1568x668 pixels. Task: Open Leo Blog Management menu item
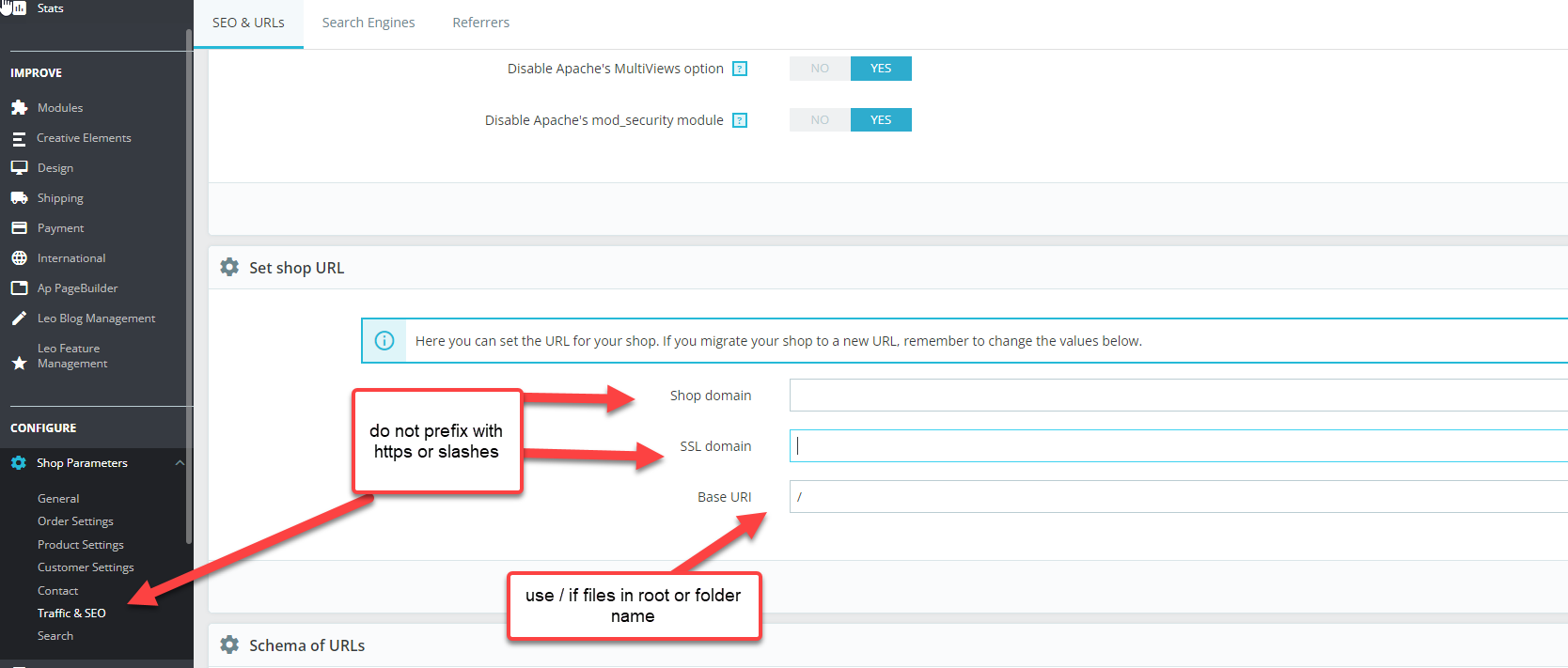96,318
